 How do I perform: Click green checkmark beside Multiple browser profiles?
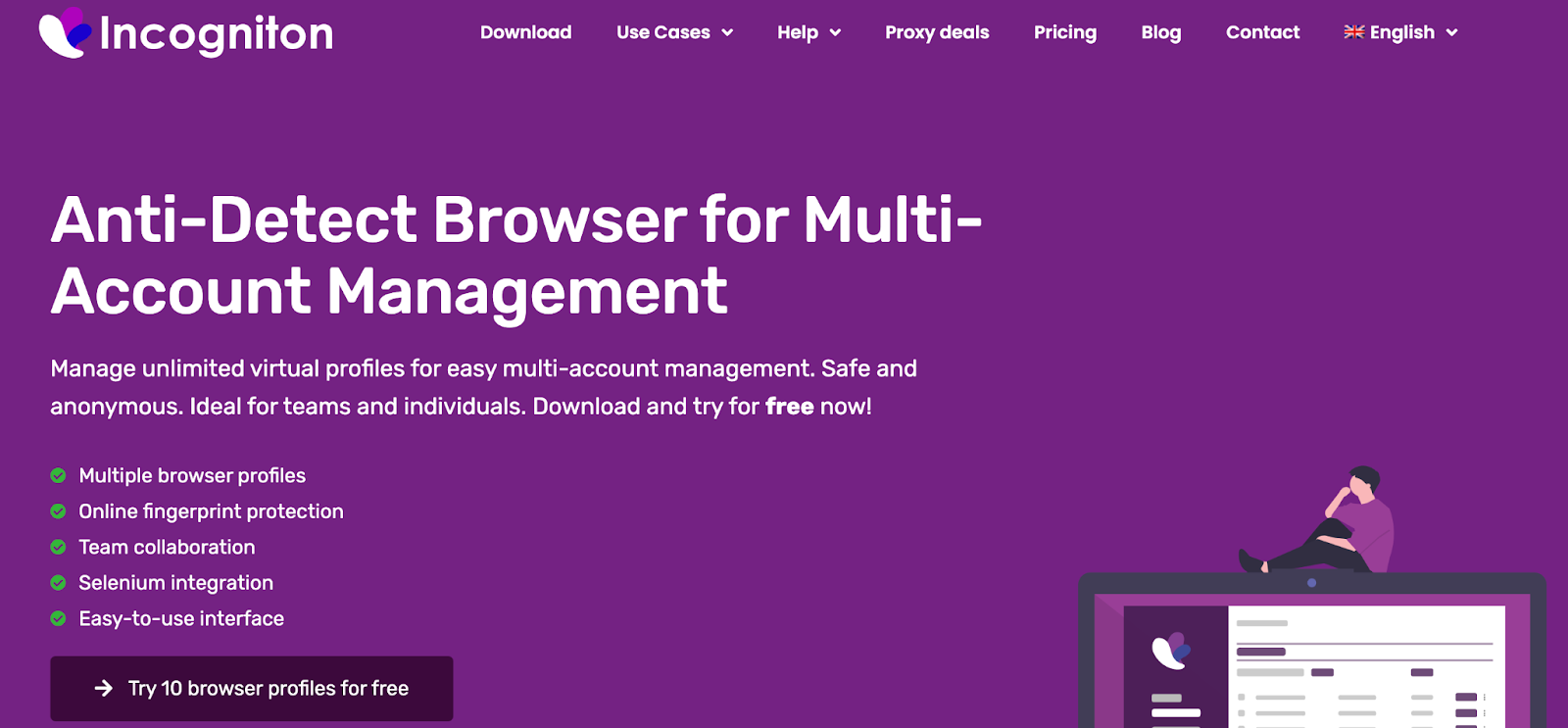point(58,475)
